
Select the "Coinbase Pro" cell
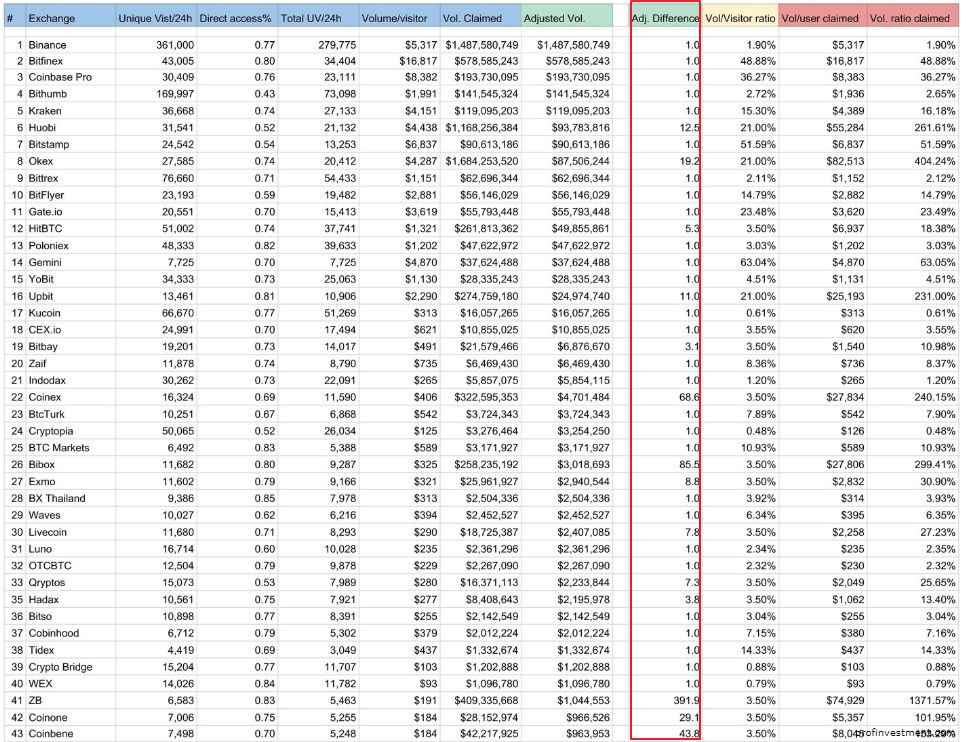(60, 77)
